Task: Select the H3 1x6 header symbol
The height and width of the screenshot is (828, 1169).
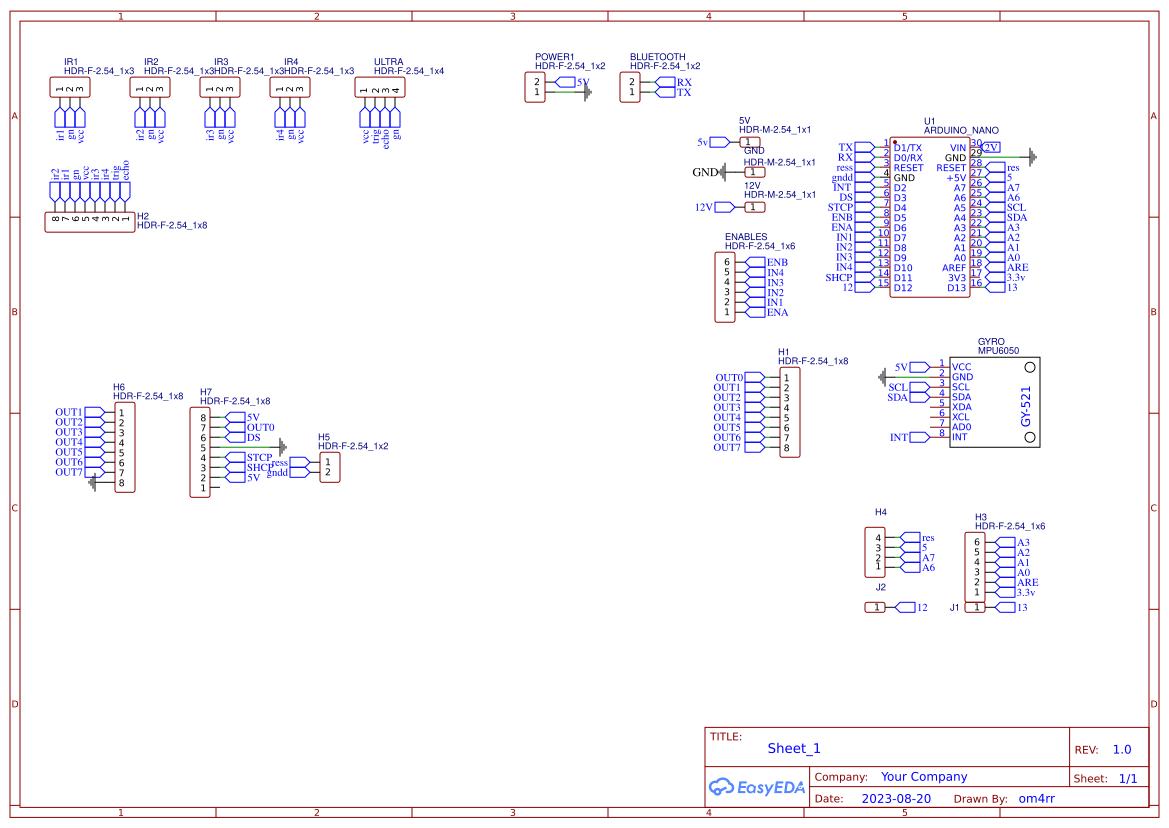Action: [x=974, y=567]
